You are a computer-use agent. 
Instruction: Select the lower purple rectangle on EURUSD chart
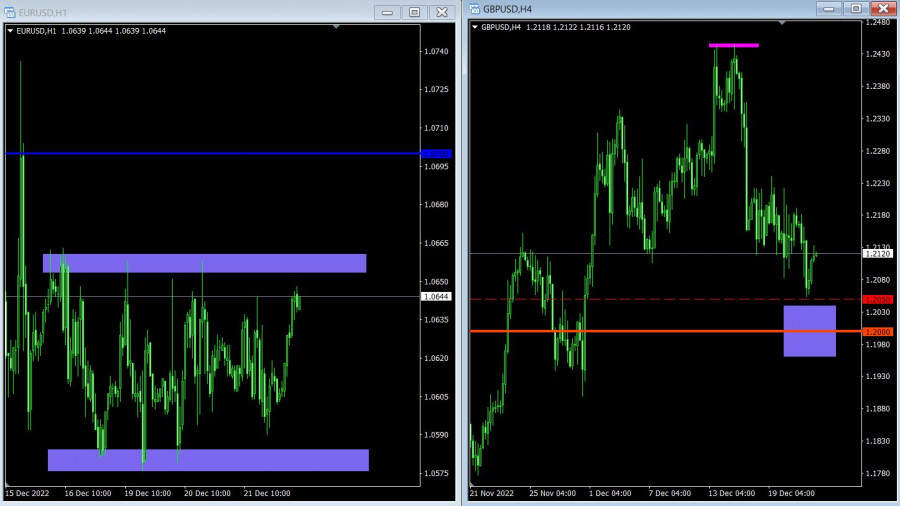(208, 460)
